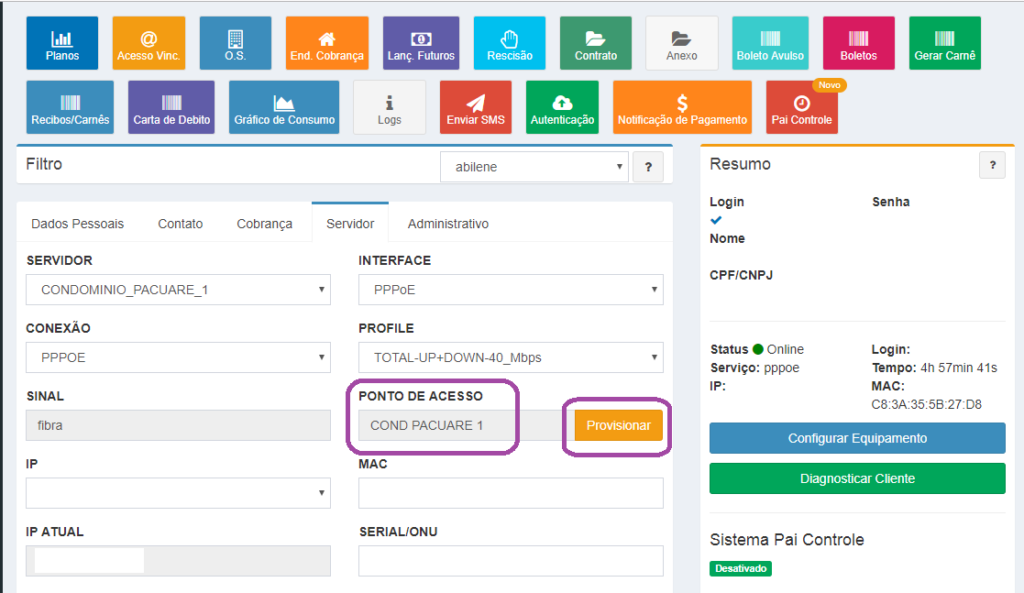View the Gráfico de Consumo
This screenshot has height=593, width=1024.
tap(285, 106)
